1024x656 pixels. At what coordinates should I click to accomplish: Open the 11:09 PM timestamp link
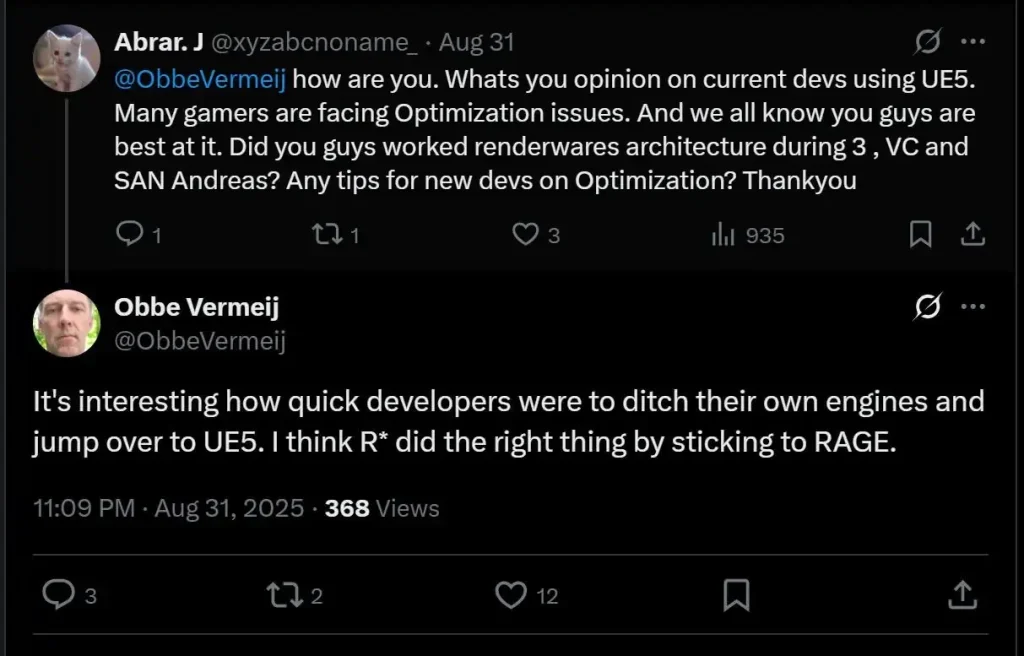[84, 508]
